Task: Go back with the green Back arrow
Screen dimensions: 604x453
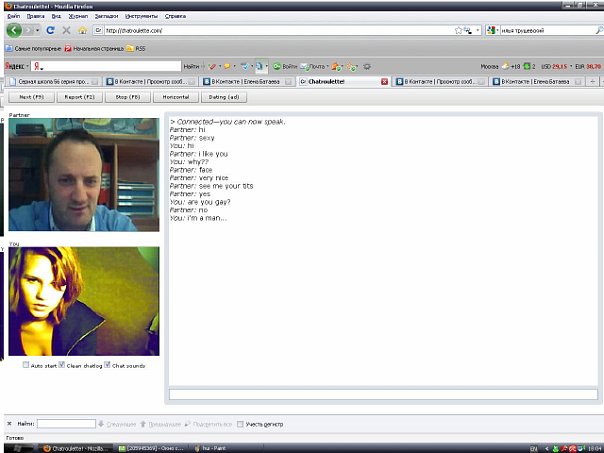Action: tap(14, 30)
